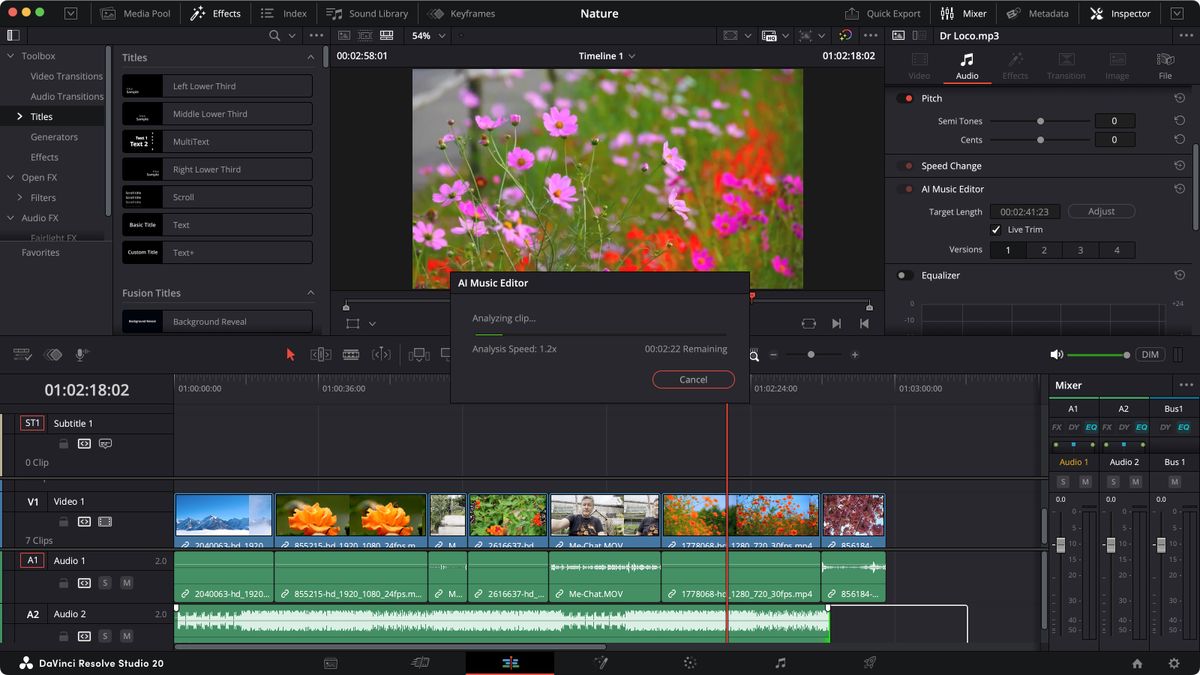This screenshot has width=1200, height=675.
Task: Reset Pitch settings with its reset icon
Action: (1180, 98)
